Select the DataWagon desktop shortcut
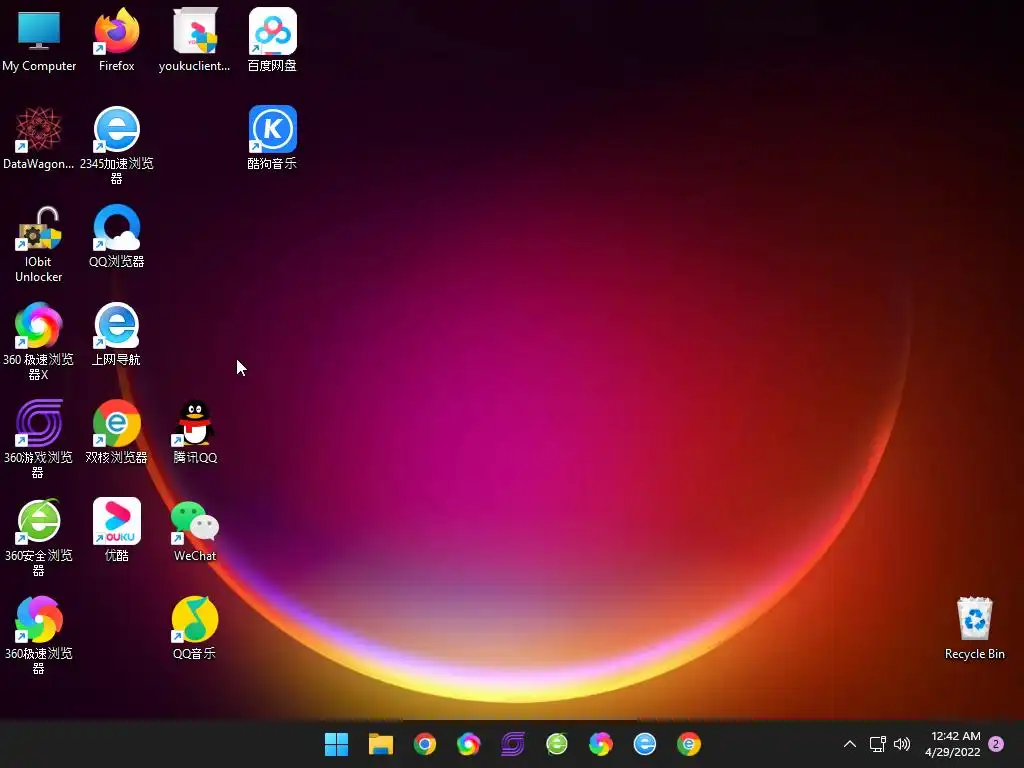This screenshot has width=1024, height=768. pos(39,138)
